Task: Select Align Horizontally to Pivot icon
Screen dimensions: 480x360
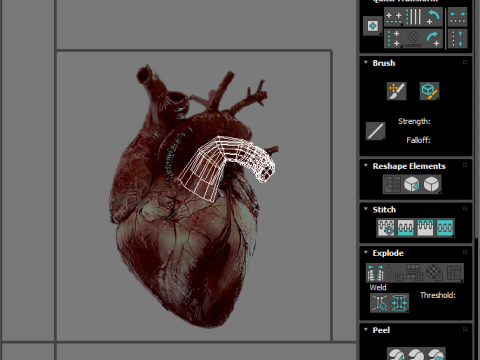Action: (394, 17)
